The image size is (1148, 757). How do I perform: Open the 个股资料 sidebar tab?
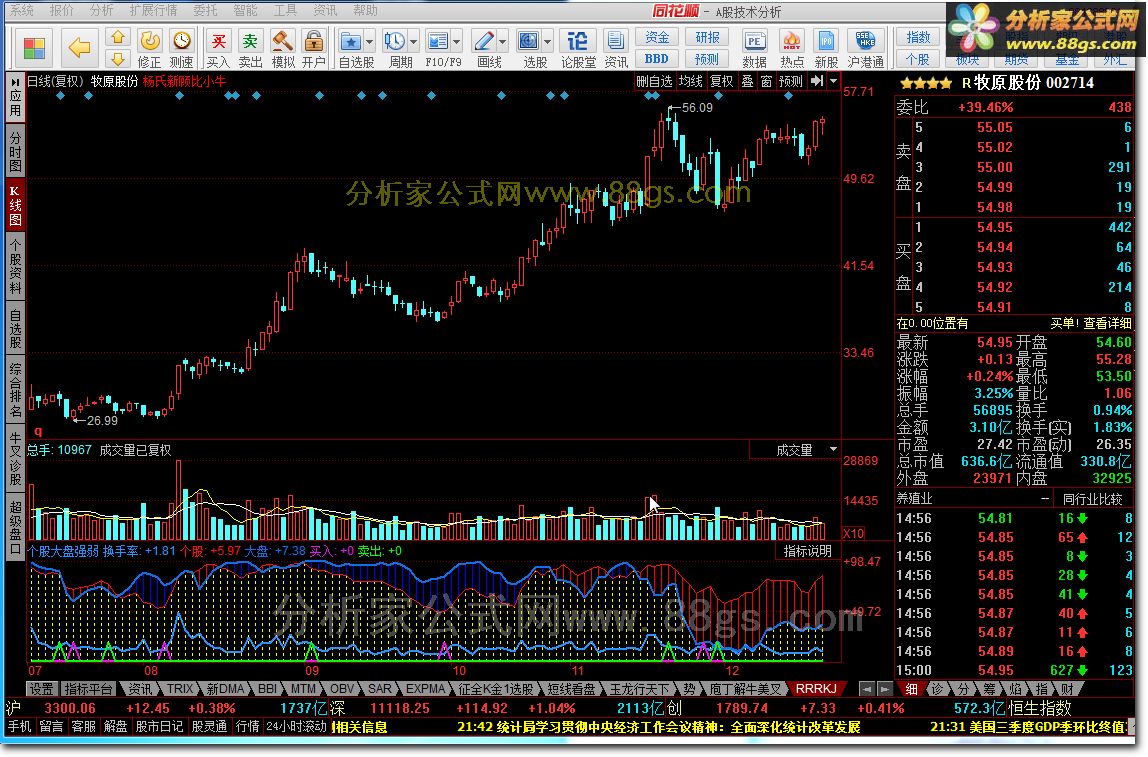pyautogui.click(x=15, y=266)
